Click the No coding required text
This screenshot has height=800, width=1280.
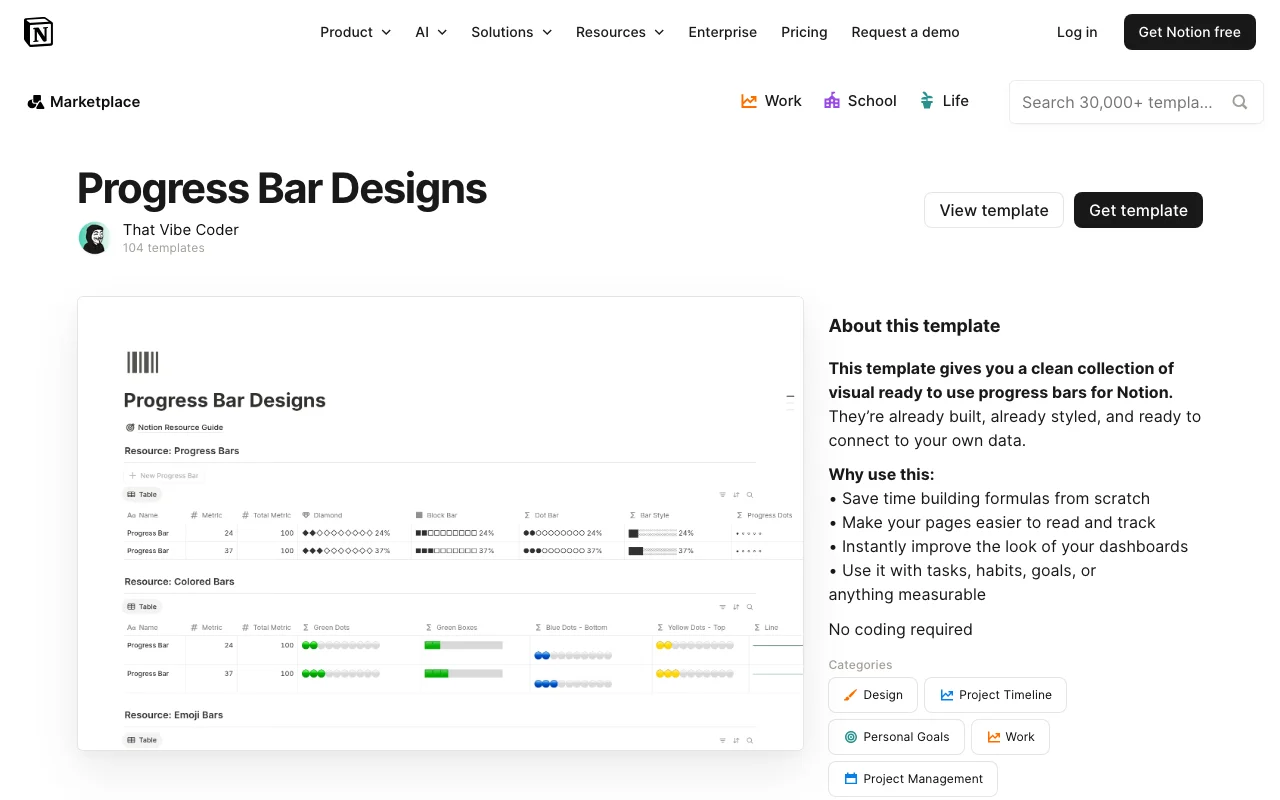pos(900,630)
